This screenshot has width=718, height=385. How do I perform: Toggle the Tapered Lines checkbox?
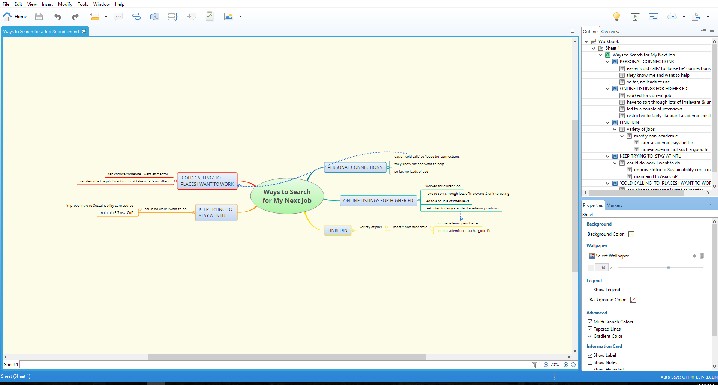coord(590,329)
